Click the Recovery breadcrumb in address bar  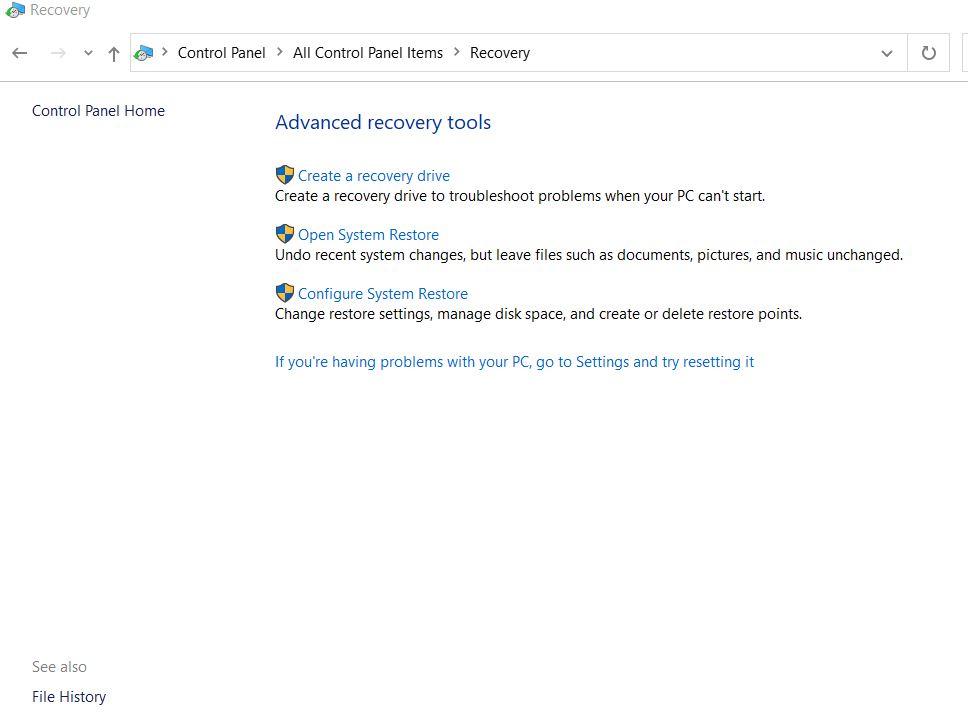click(x=500, y=53)
